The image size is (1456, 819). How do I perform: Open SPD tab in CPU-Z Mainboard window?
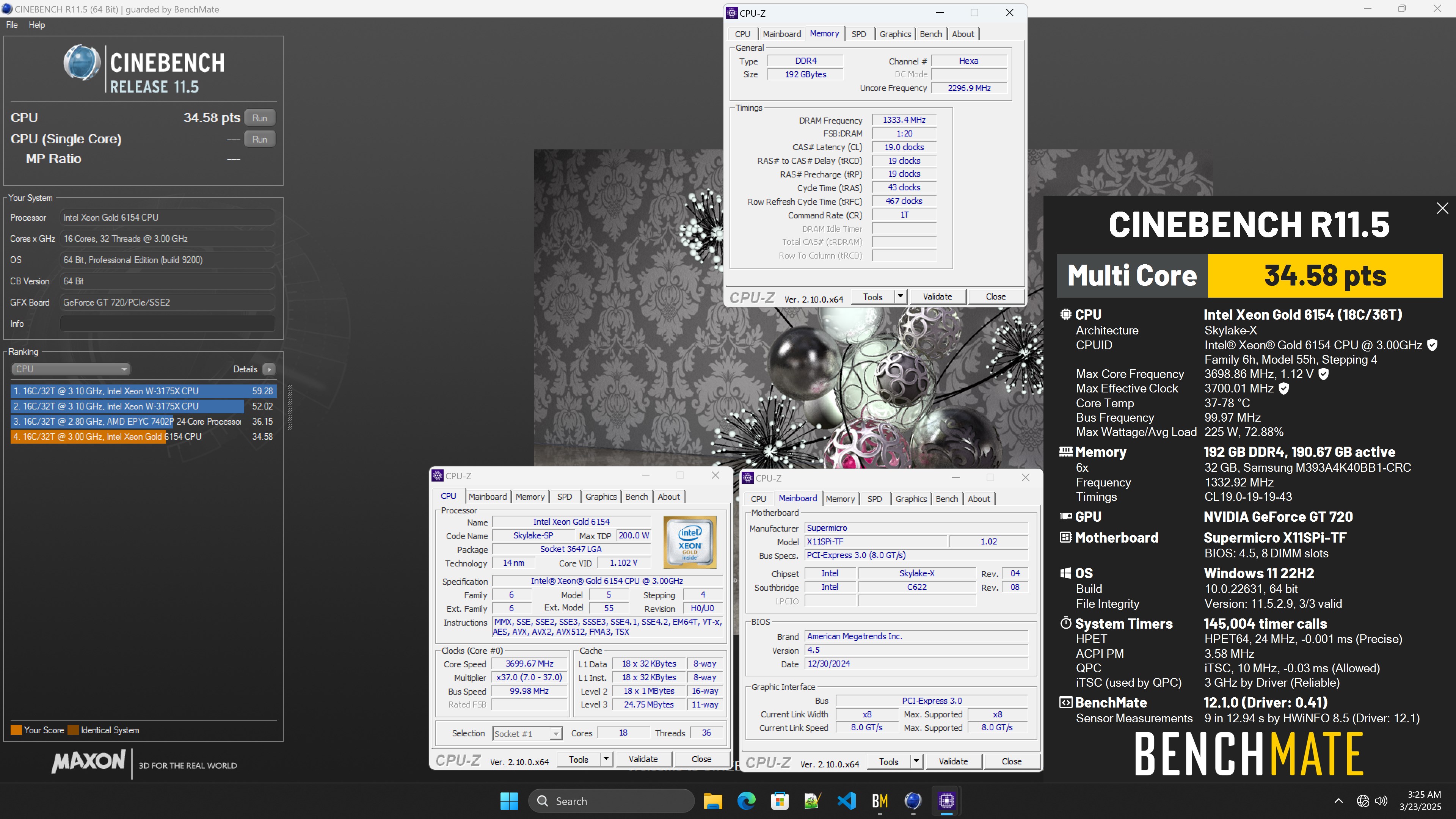click(874, 499)
